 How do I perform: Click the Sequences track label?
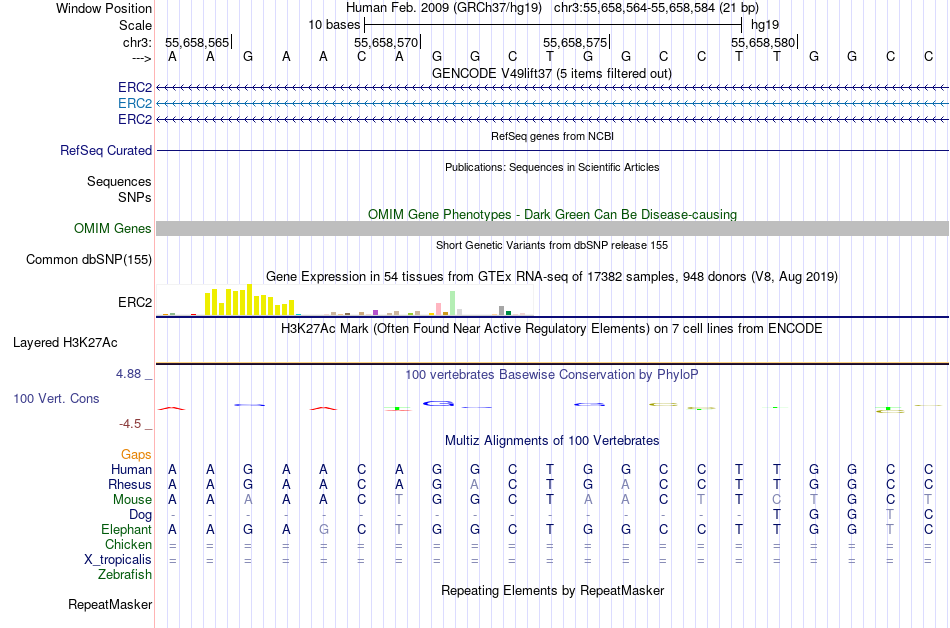119,181
